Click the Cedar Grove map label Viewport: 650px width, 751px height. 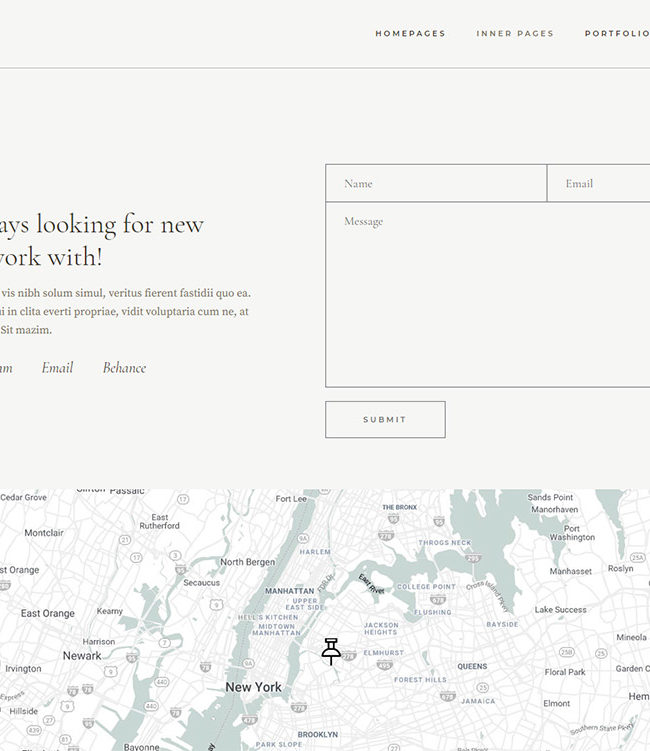[x=23, y=497]
